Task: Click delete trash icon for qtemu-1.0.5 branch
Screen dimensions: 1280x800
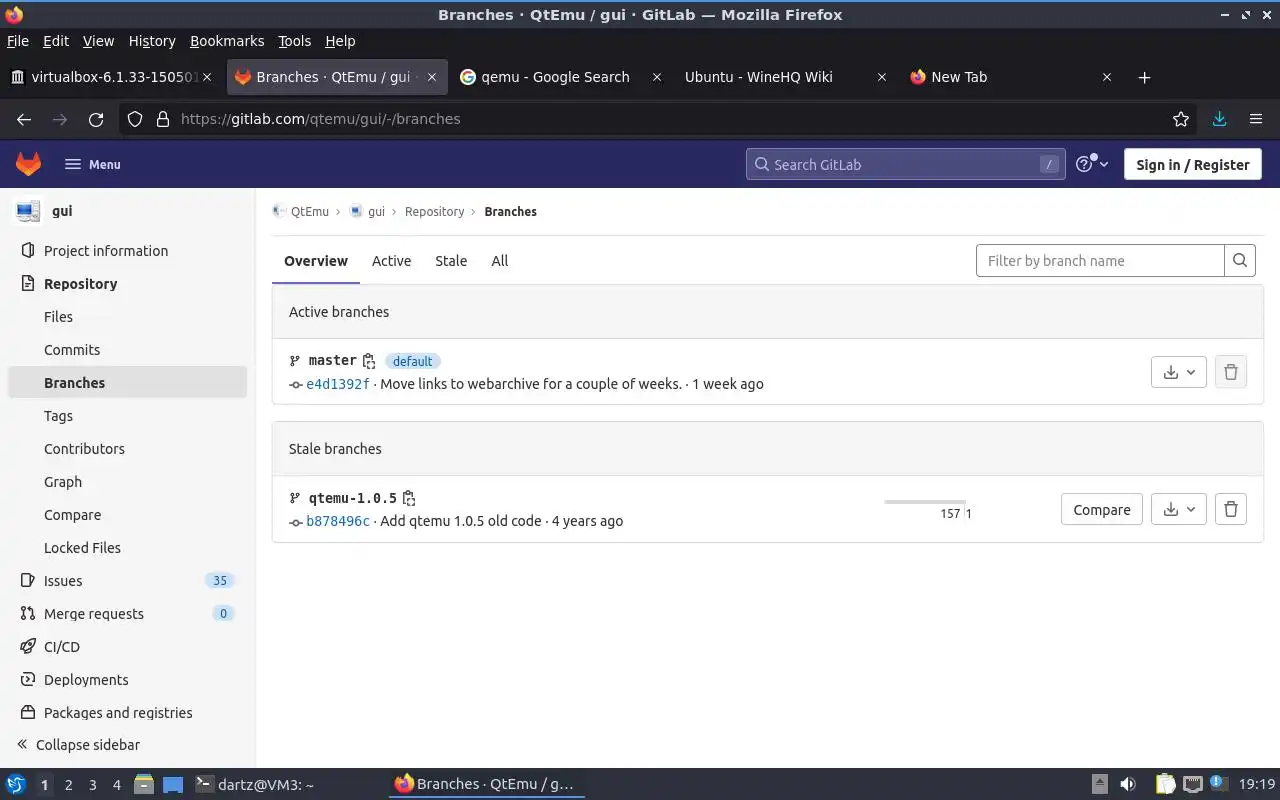Action: tap(1231, 509)
